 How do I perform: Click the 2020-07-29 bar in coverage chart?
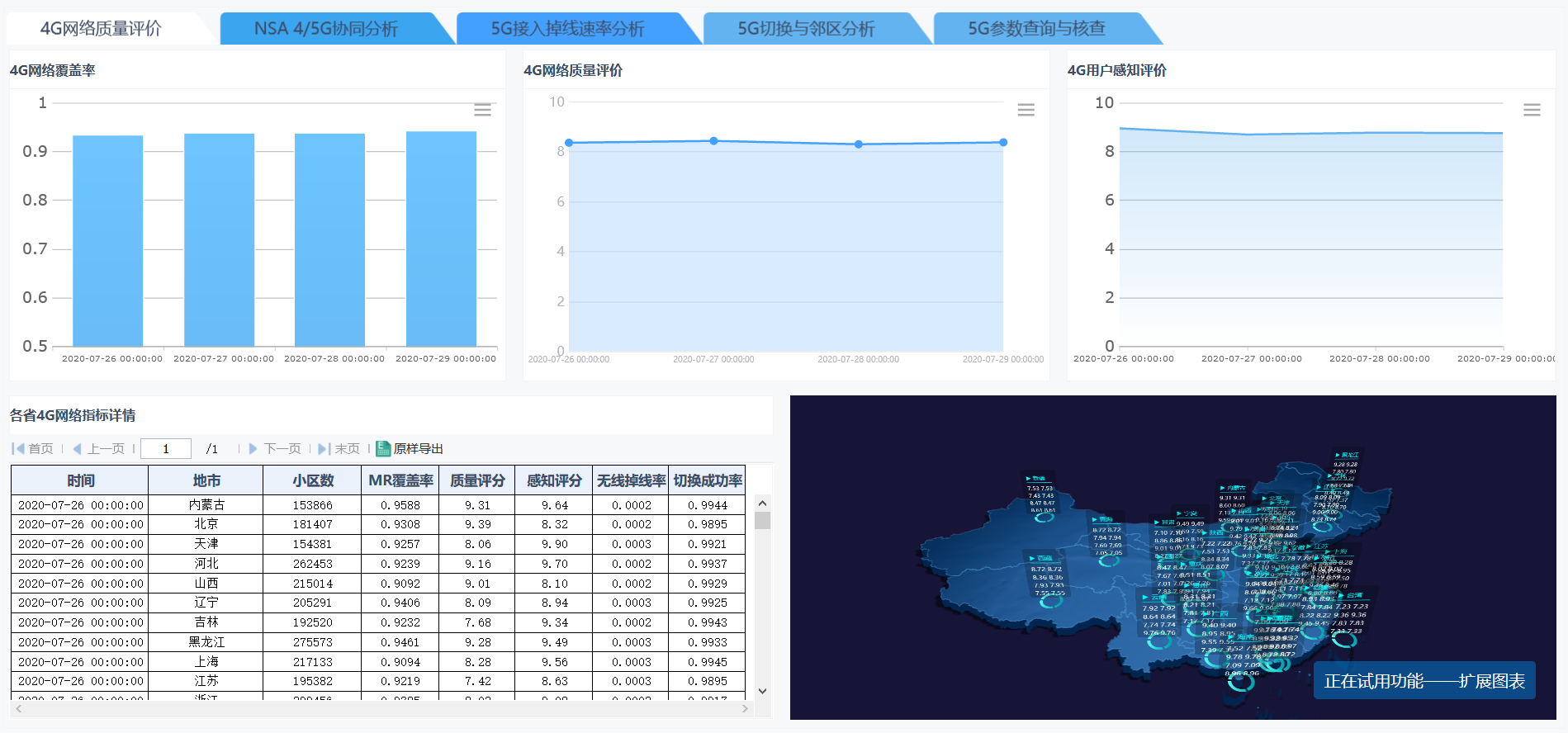tap(441, 239)
